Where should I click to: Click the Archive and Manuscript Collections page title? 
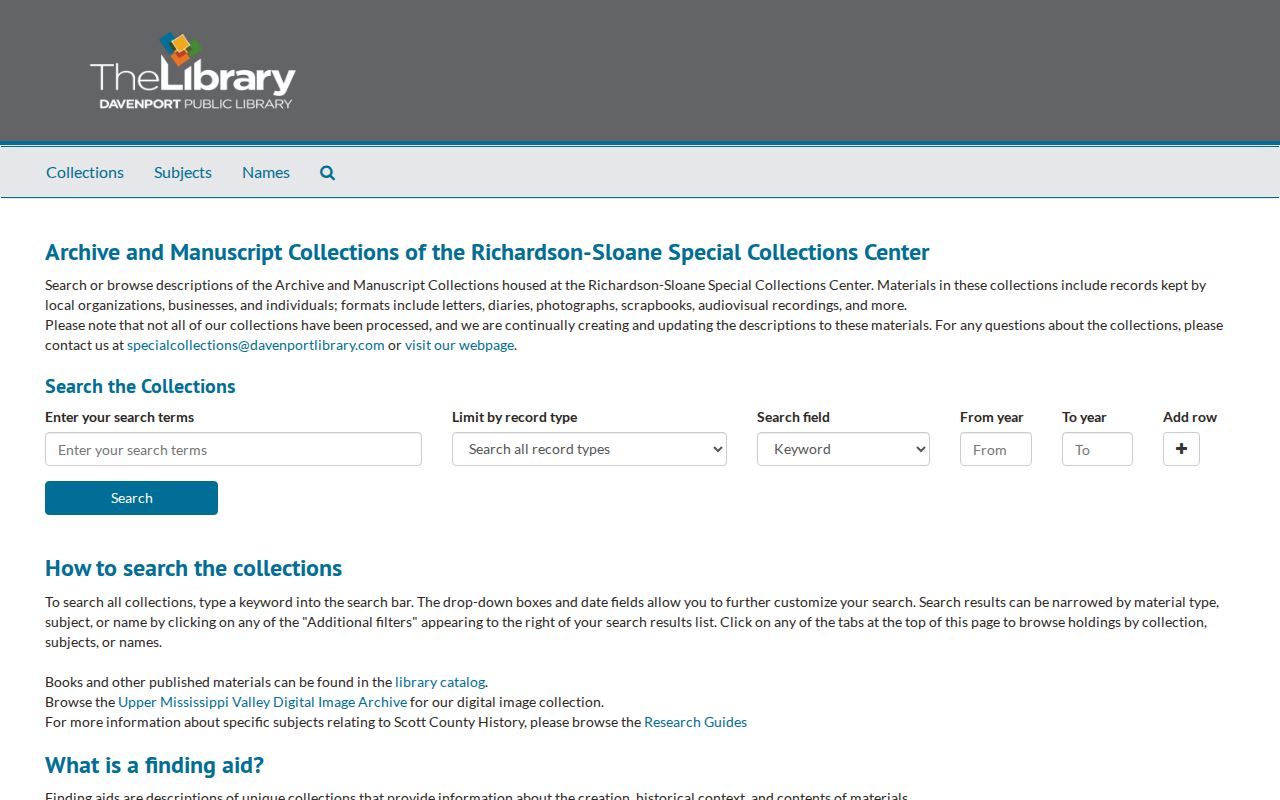coord(487,252)
